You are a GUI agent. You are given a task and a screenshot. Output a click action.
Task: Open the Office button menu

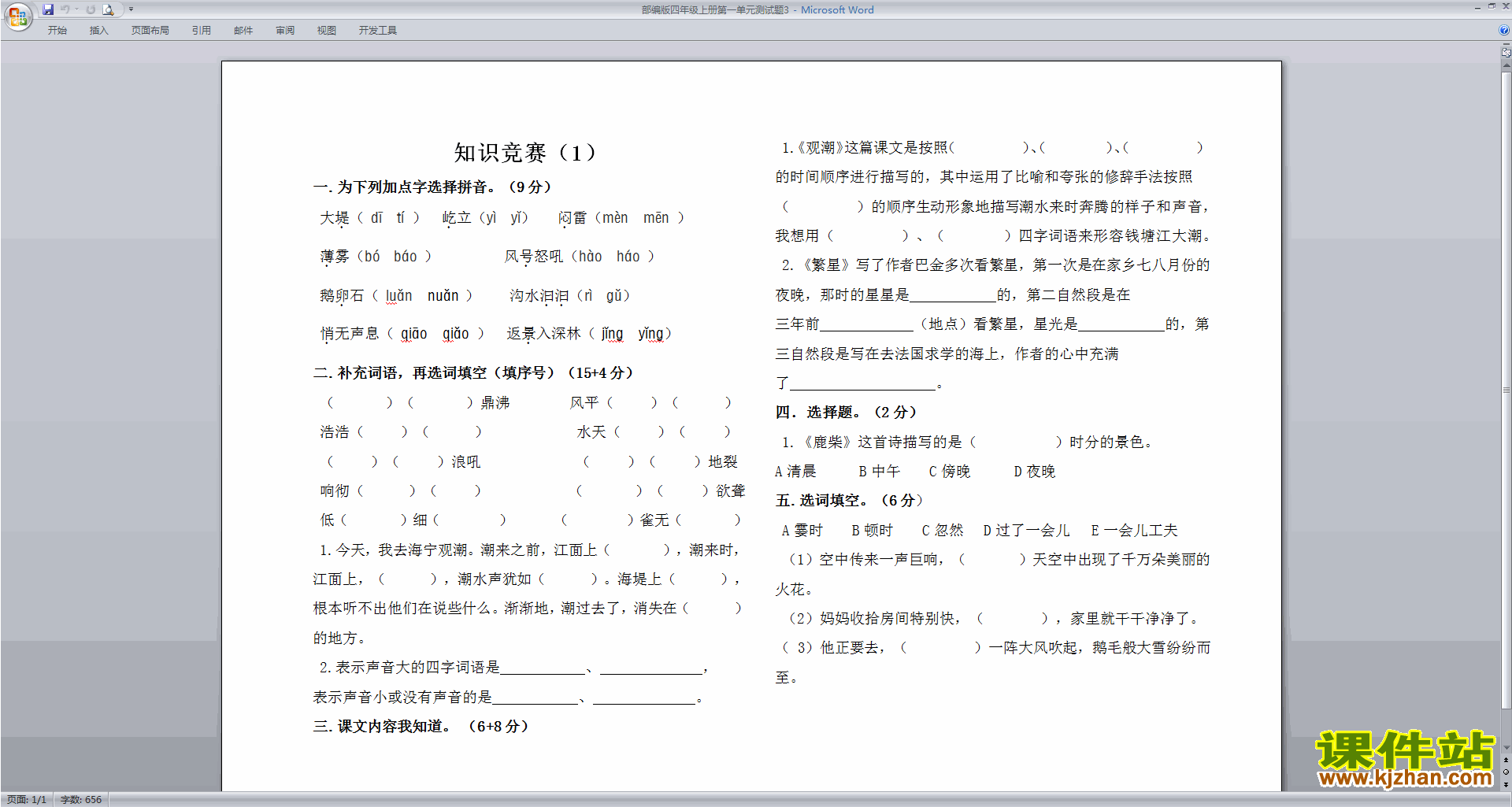[x=17, y=16]
